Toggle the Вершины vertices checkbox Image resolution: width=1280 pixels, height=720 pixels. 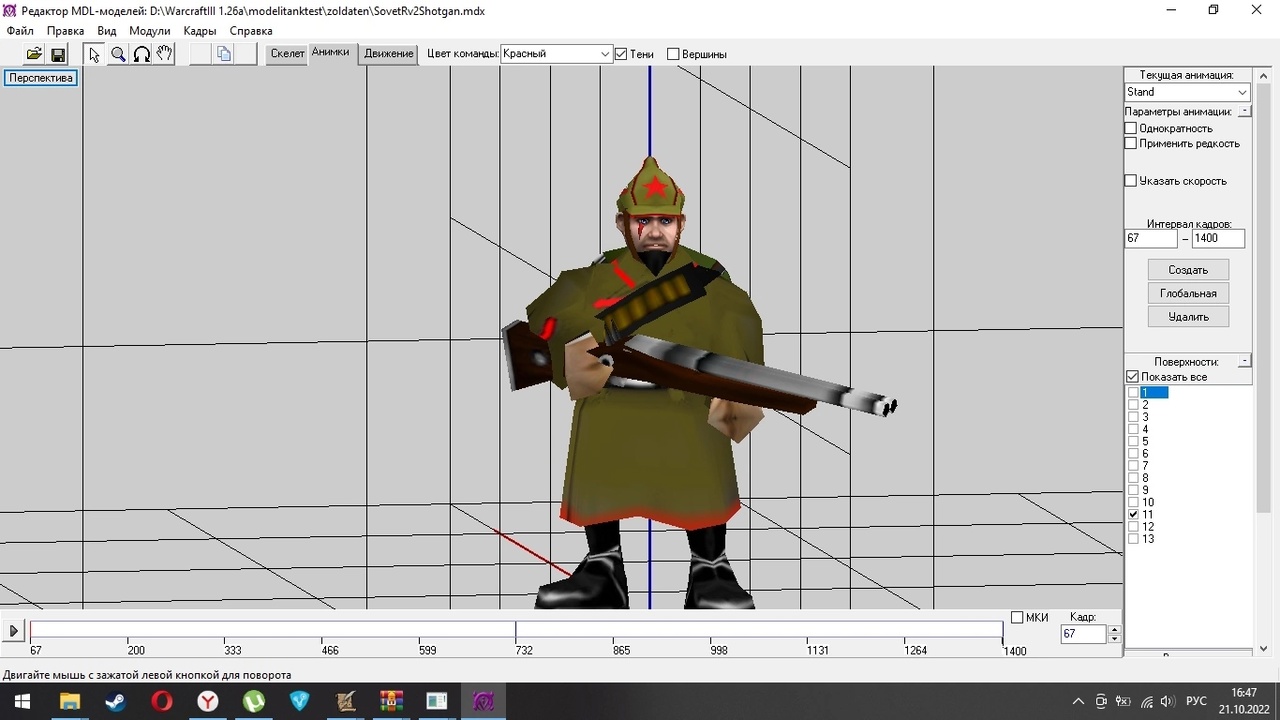coord(673,54)
